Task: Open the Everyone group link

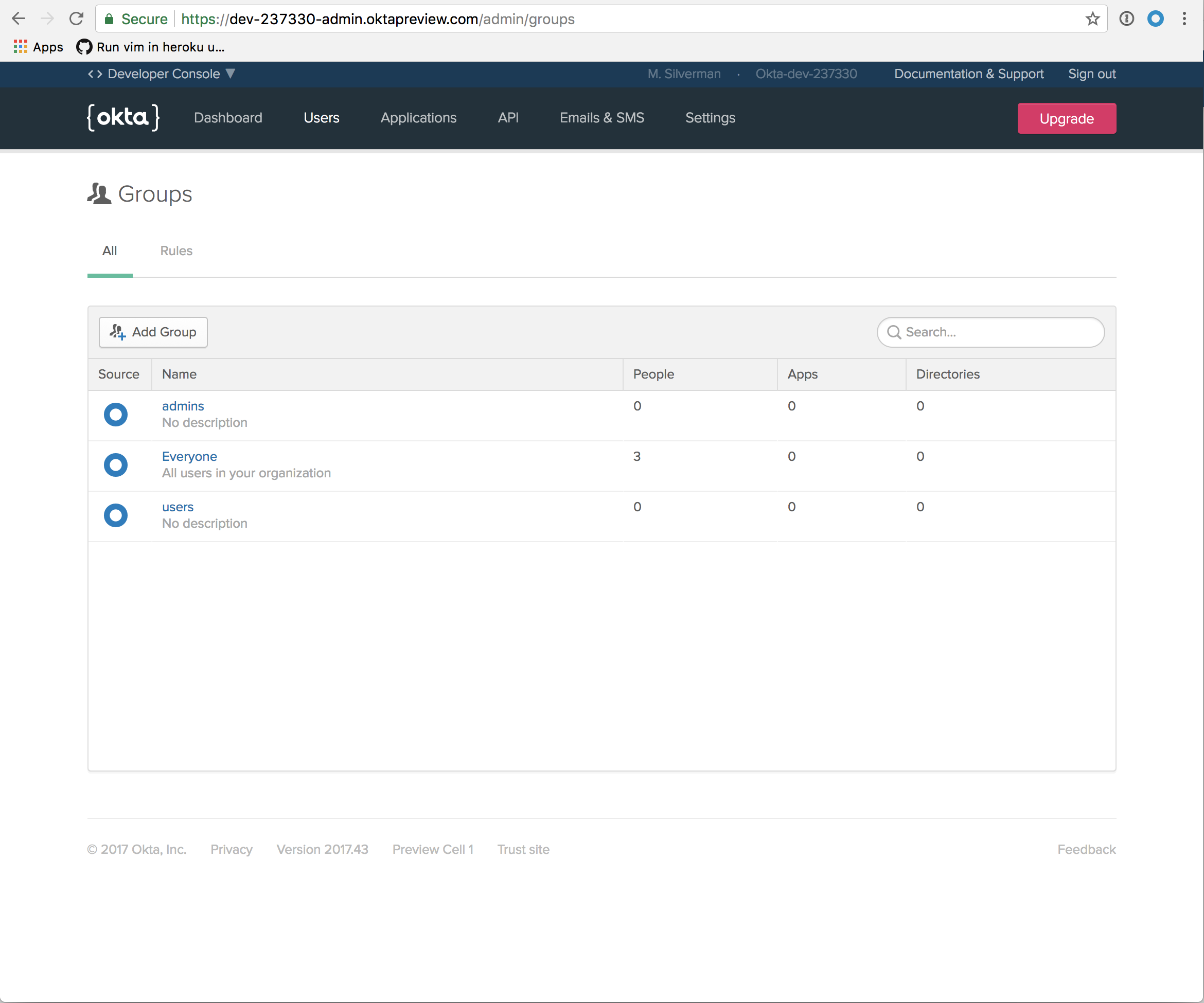Action: point(189,456)
